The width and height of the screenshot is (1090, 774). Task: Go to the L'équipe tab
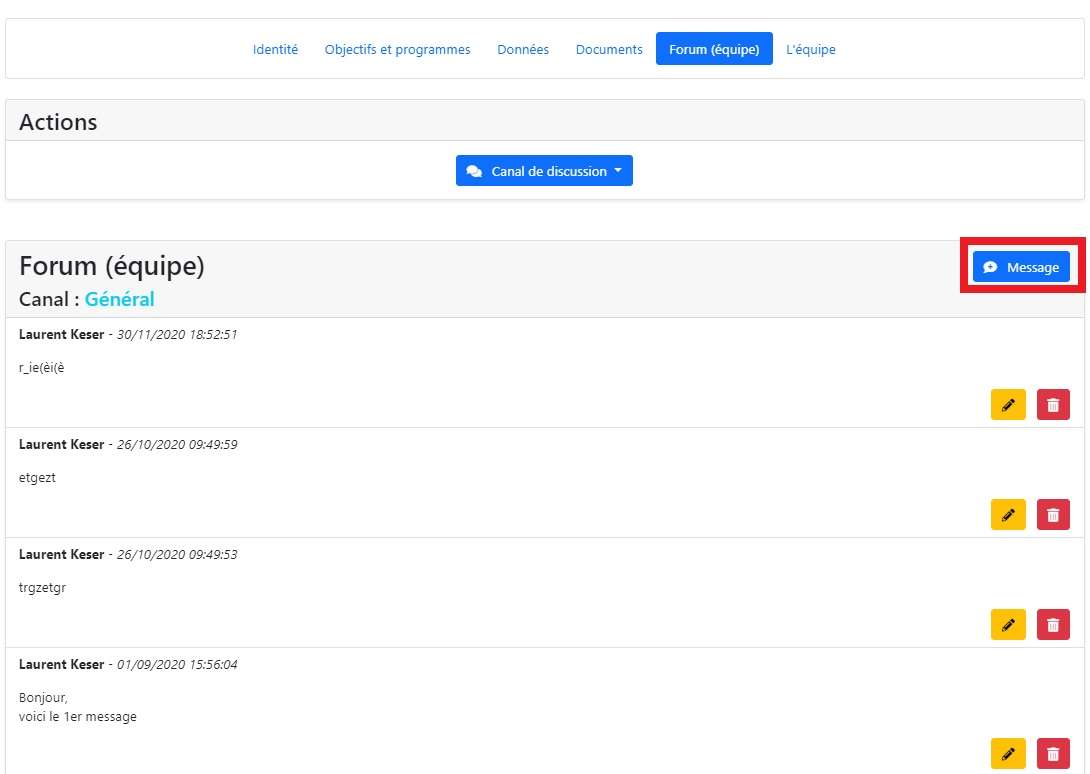pyautogui.click(x=811, y=49)
